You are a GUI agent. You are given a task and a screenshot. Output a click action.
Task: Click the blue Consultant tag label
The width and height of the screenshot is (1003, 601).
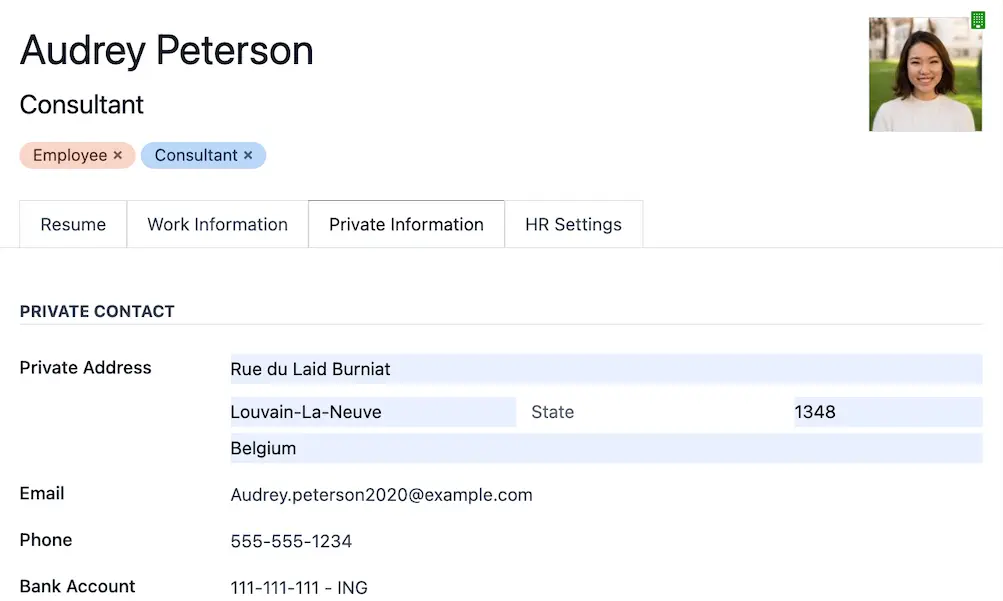coord(196,155)
